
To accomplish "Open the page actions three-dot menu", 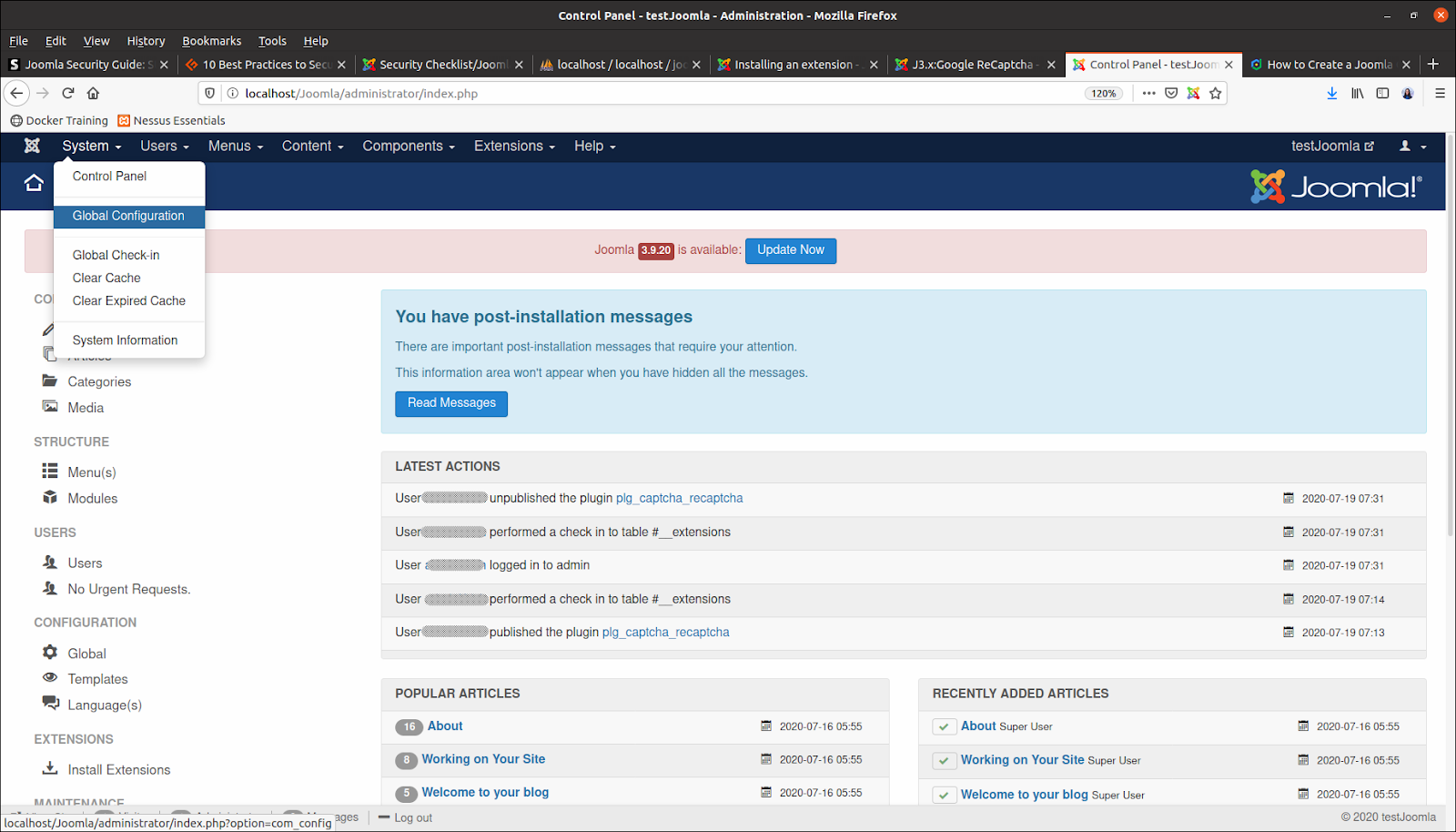I will (1149, 93).
